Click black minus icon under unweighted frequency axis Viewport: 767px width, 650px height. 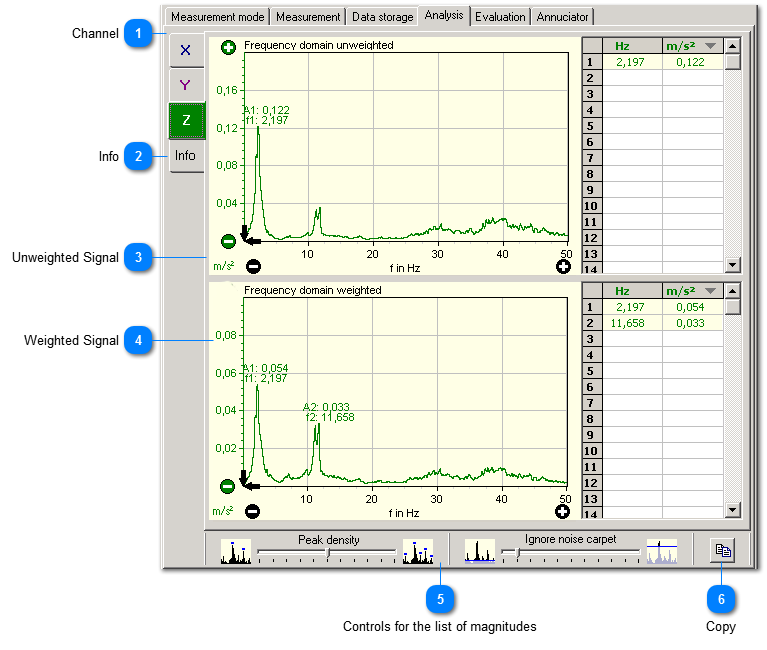click(x=253, y=267)
